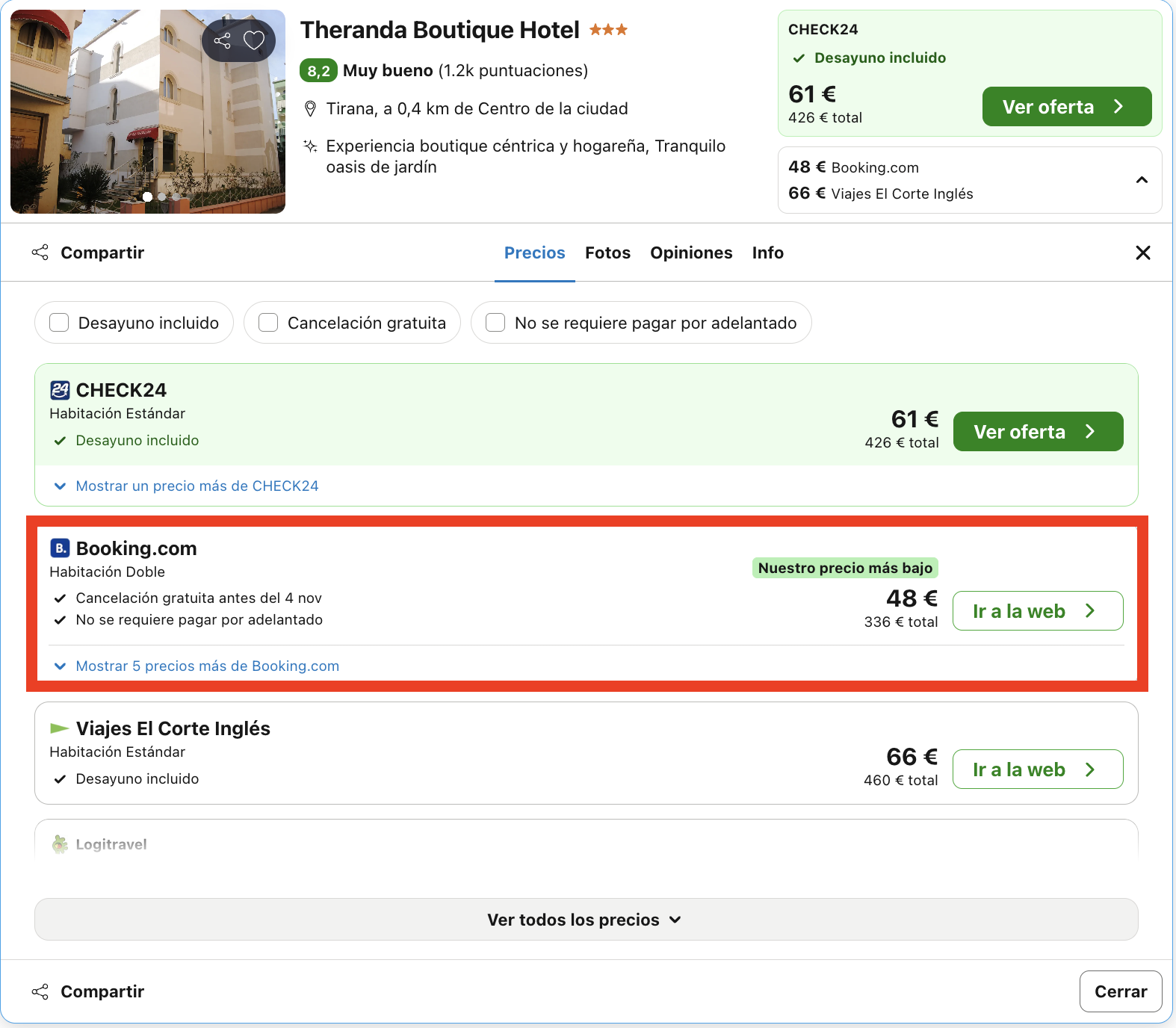This screenshot has width=1176, height=1028.
Task: Click the Cerrar button
Action: [x=1121, y=991]
